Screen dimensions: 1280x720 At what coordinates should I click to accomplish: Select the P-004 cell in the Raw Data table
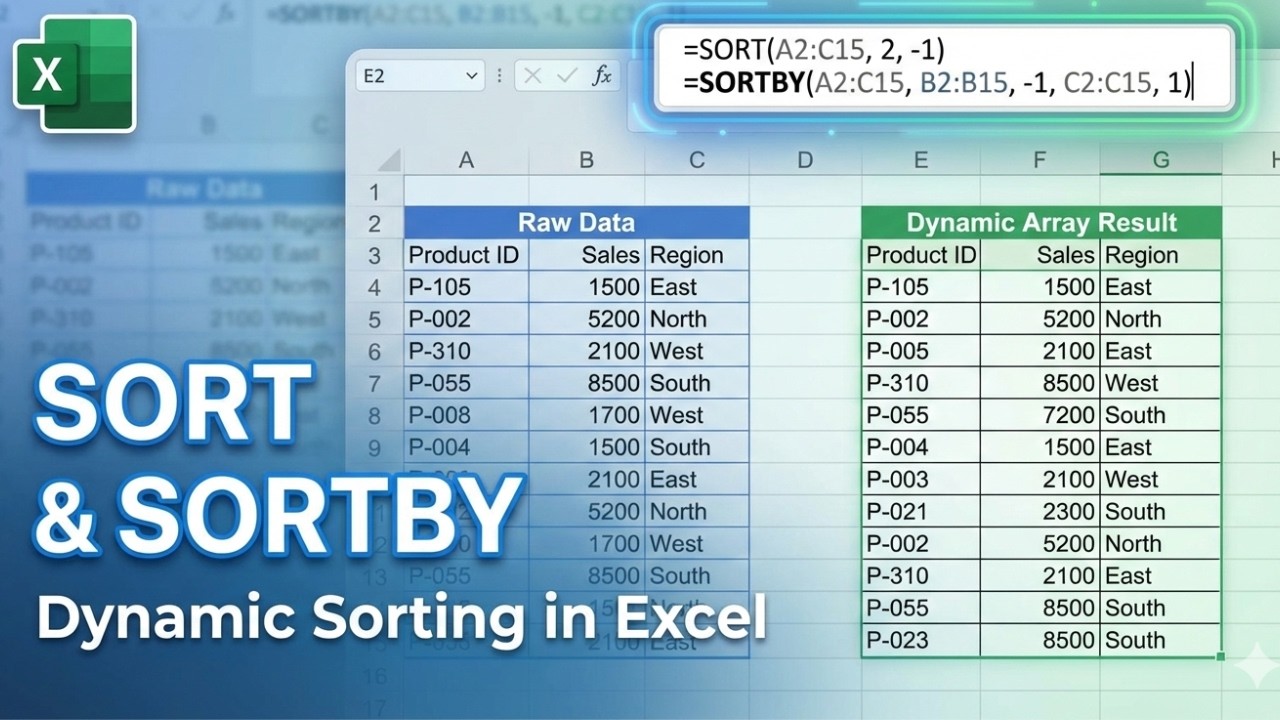tap(467, 447)
